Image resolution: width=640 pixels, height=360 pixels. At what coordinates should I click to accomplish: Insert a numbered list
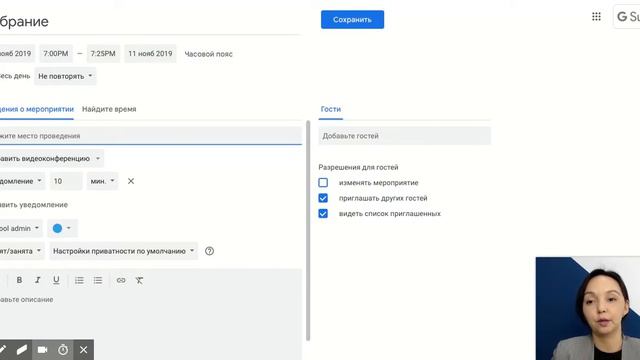point(79,280)
